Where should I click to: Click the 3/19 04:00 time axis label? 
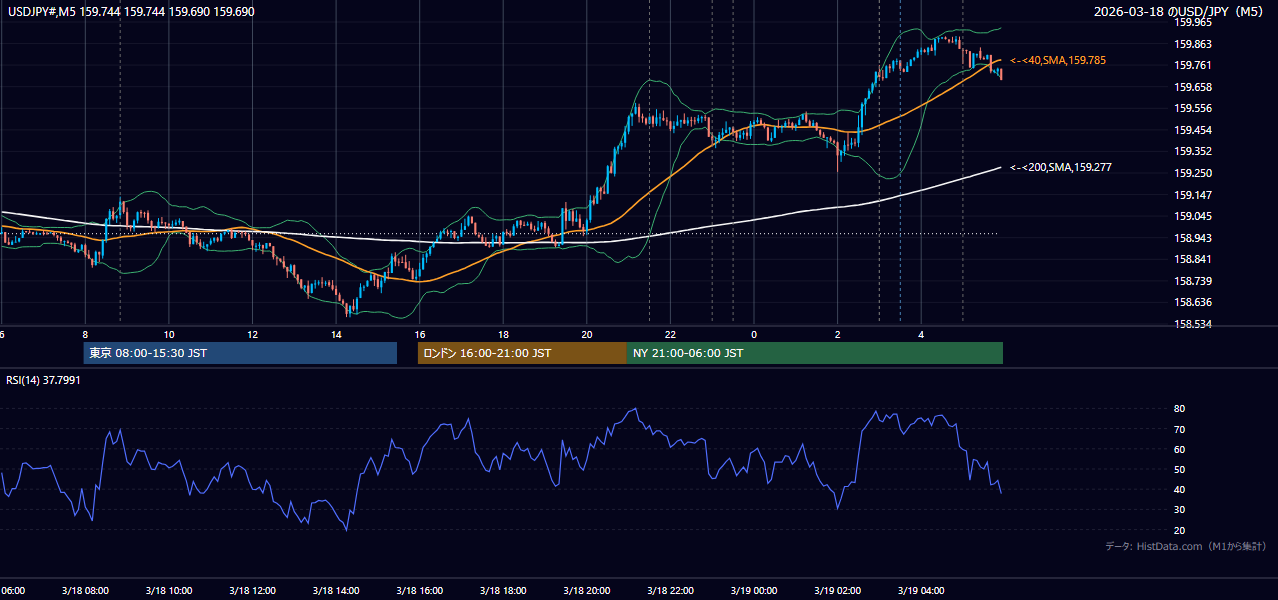[x=921, y=591]
